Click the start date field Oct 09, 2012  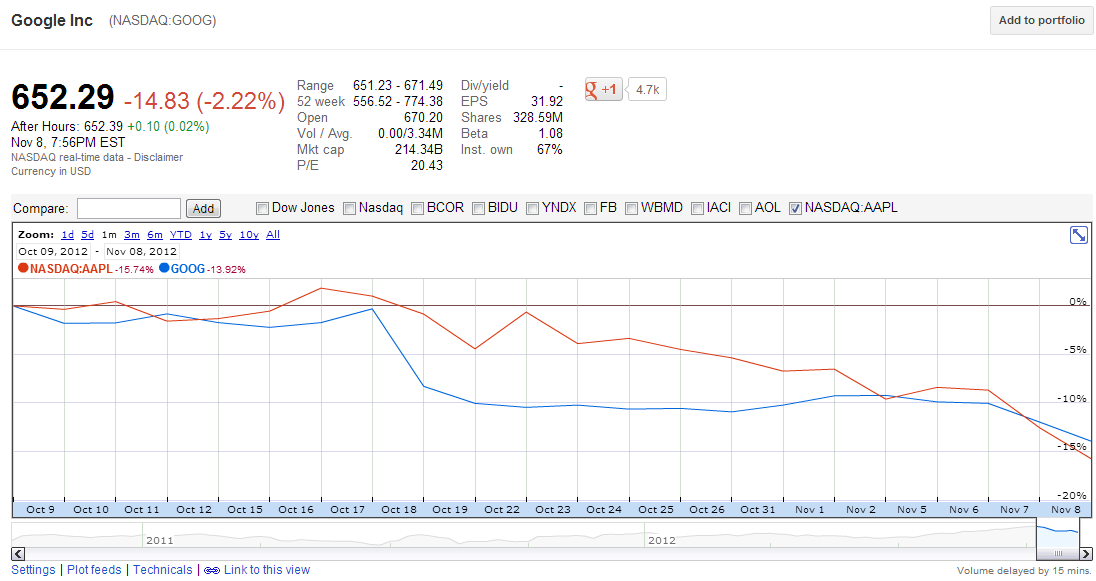tap(53, 252)
